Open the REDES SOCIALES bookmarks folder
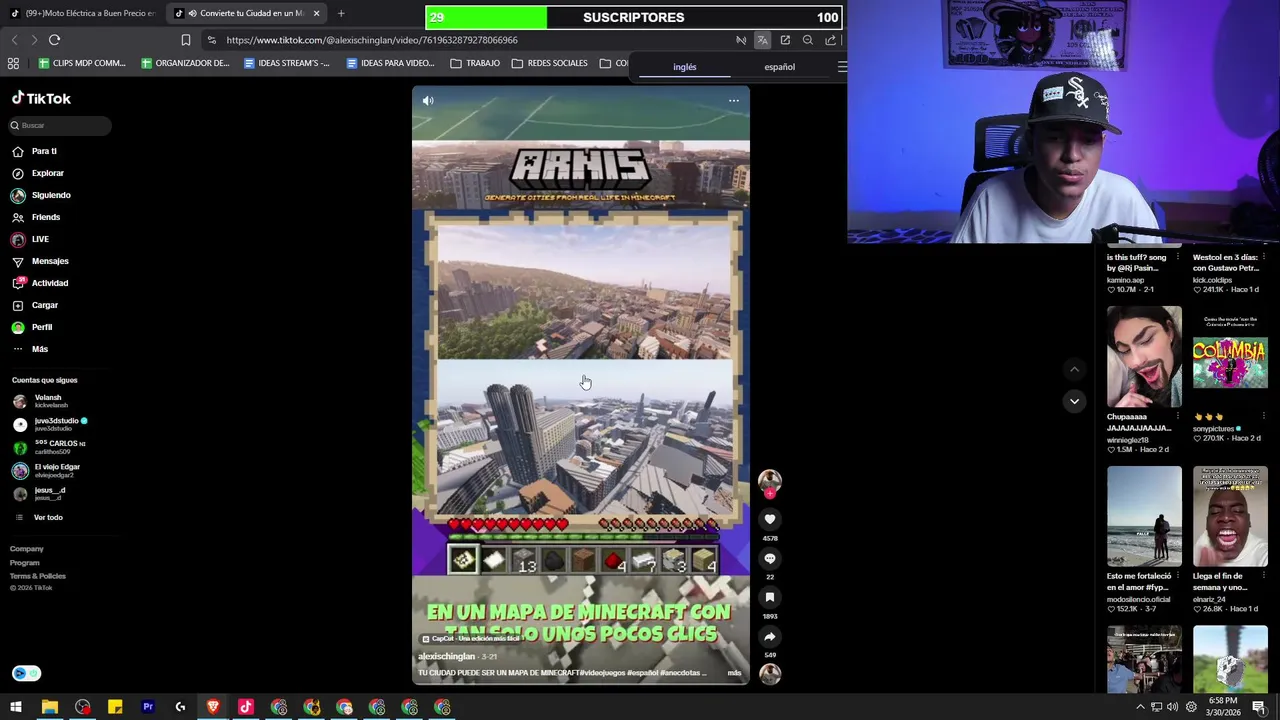The width and height of the screenshot is (1280, 720). point(549,63)
